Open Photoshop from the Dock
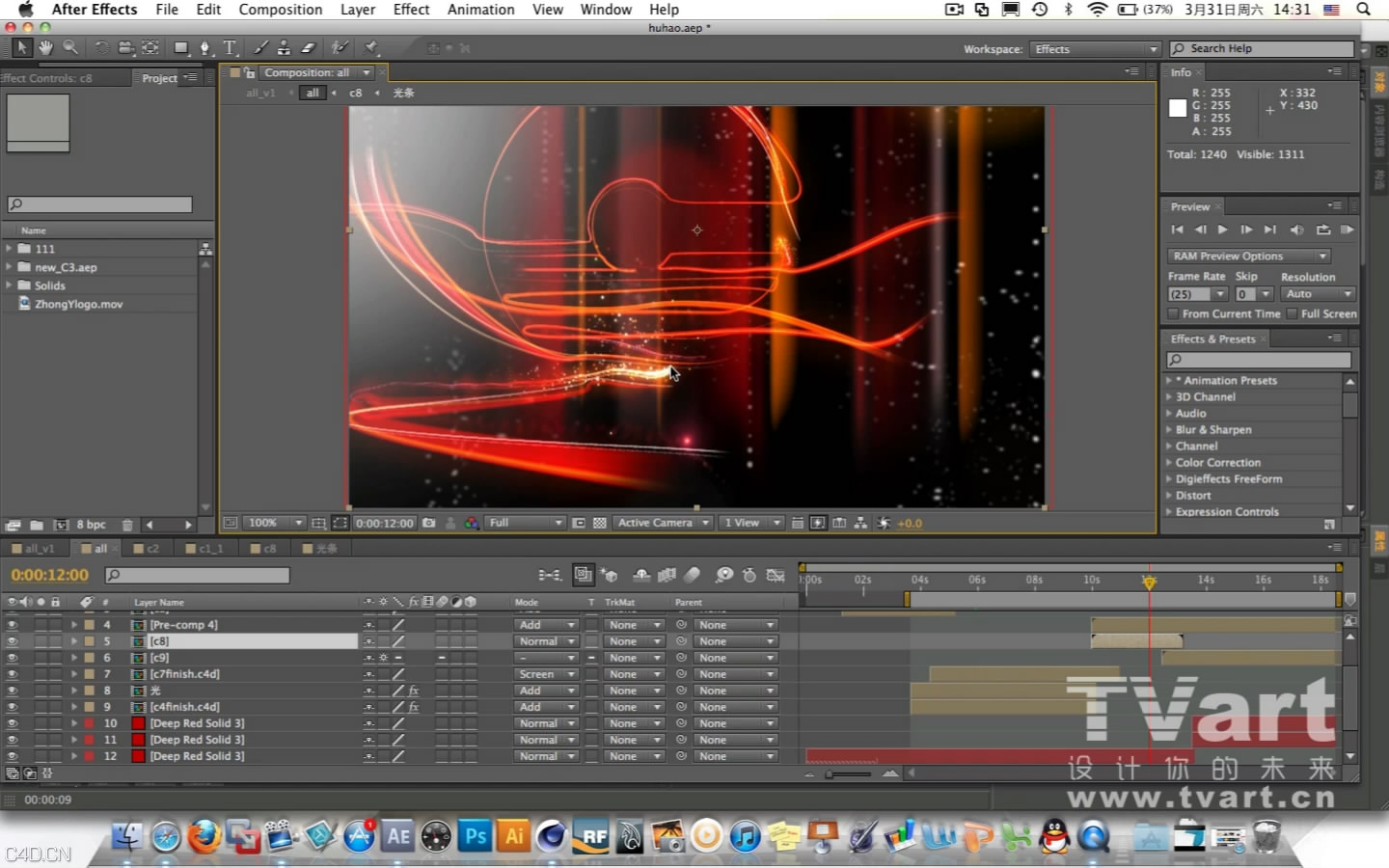The image size is (1389, 868). coord(475,836)
